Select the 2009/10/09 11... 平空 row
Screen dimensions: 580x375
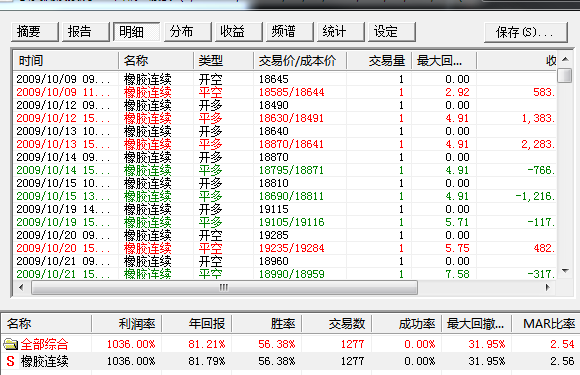[x=285, y=92]
